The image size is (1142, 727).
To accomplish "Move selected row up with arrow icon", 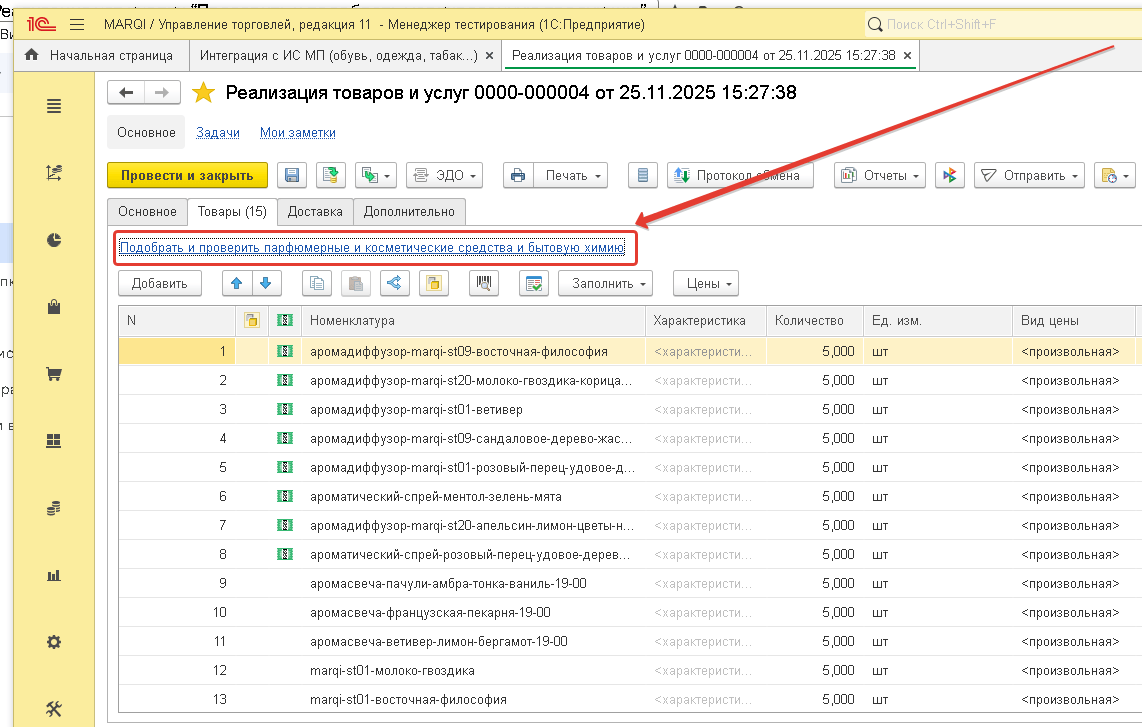I will click(237, 283).
